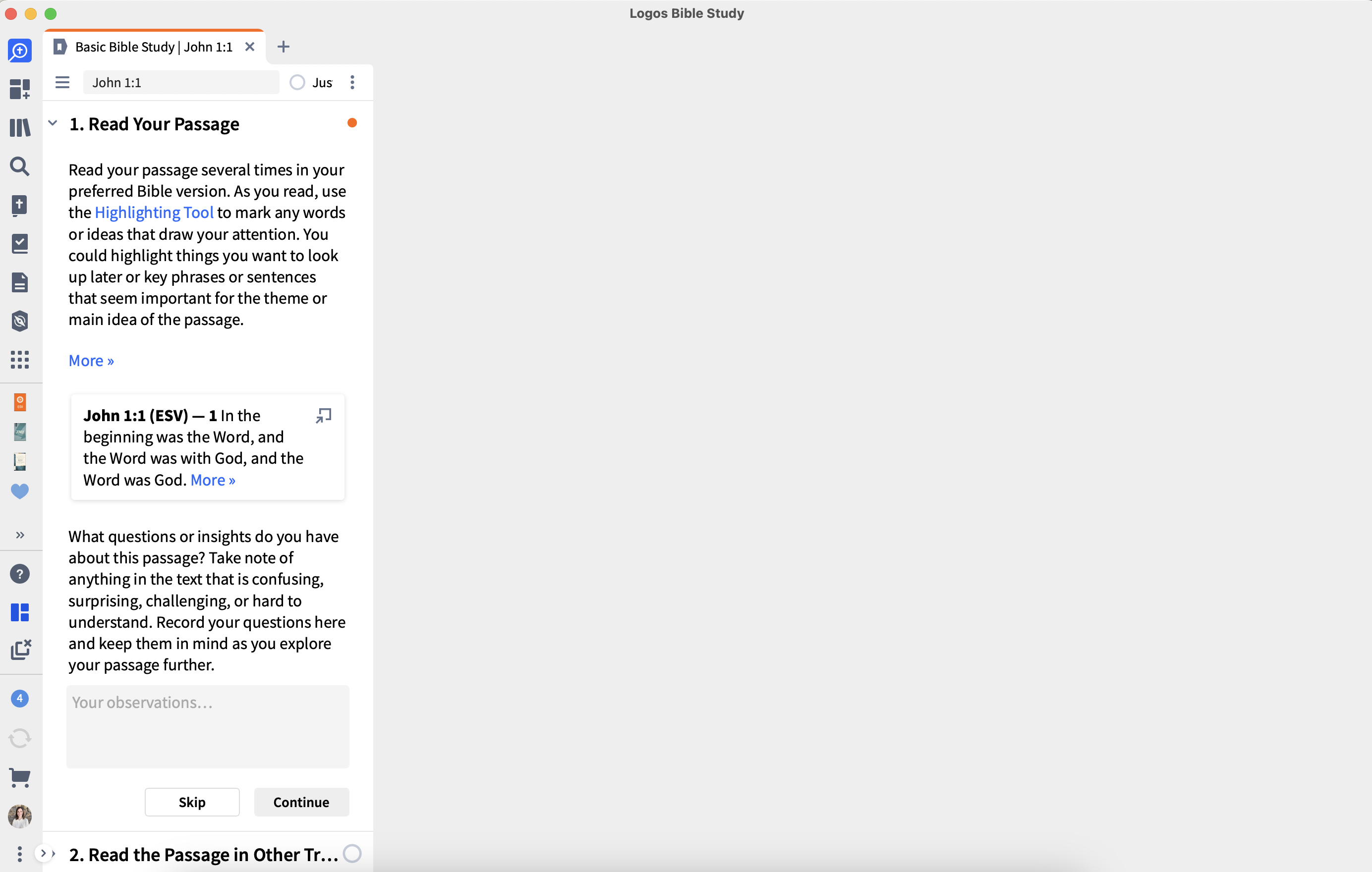
Task: Open a new tab with the plus button
Action: pos(283,47)
